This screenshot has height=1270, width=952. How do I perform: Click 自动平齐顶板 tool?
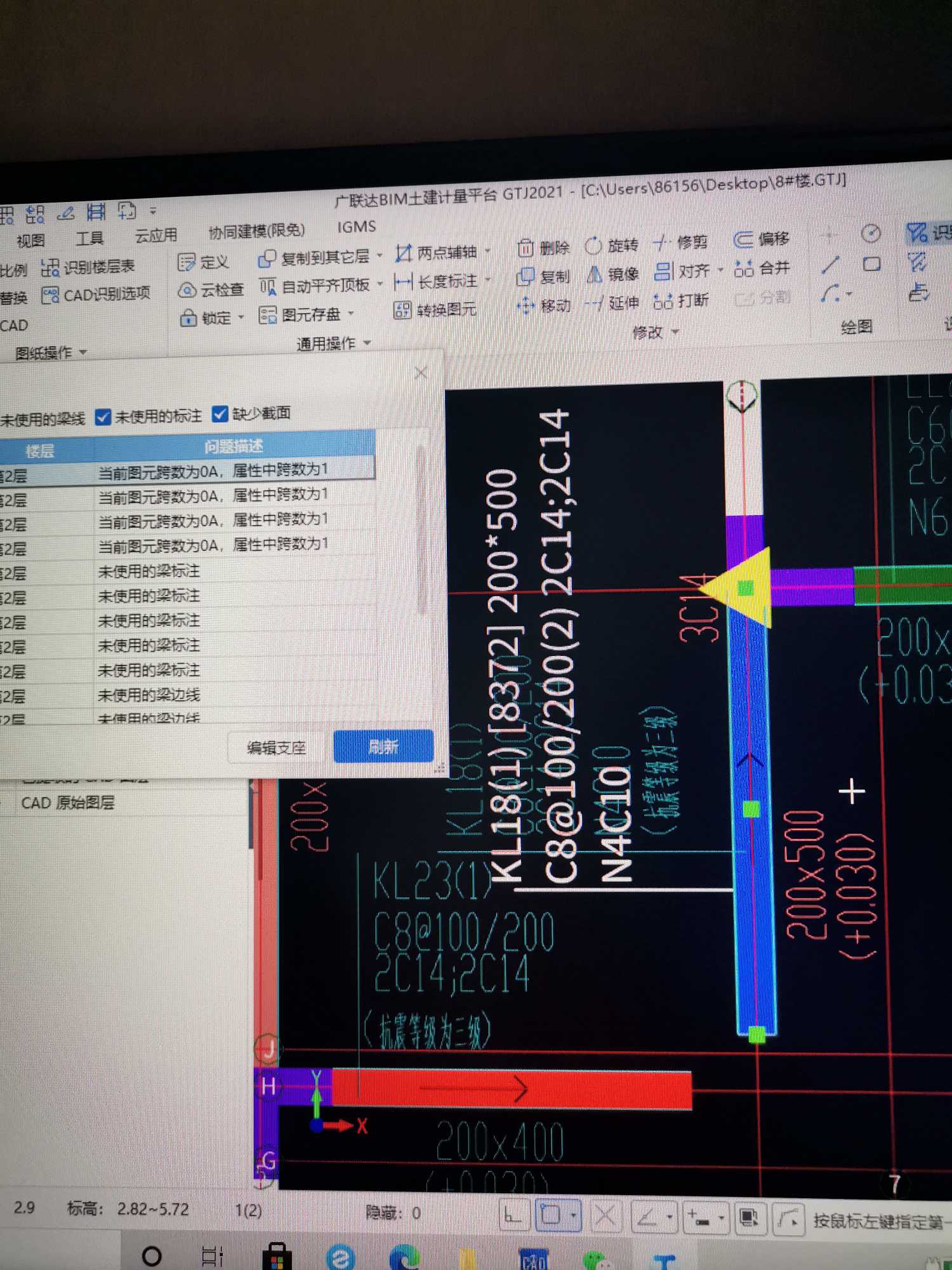314,286
